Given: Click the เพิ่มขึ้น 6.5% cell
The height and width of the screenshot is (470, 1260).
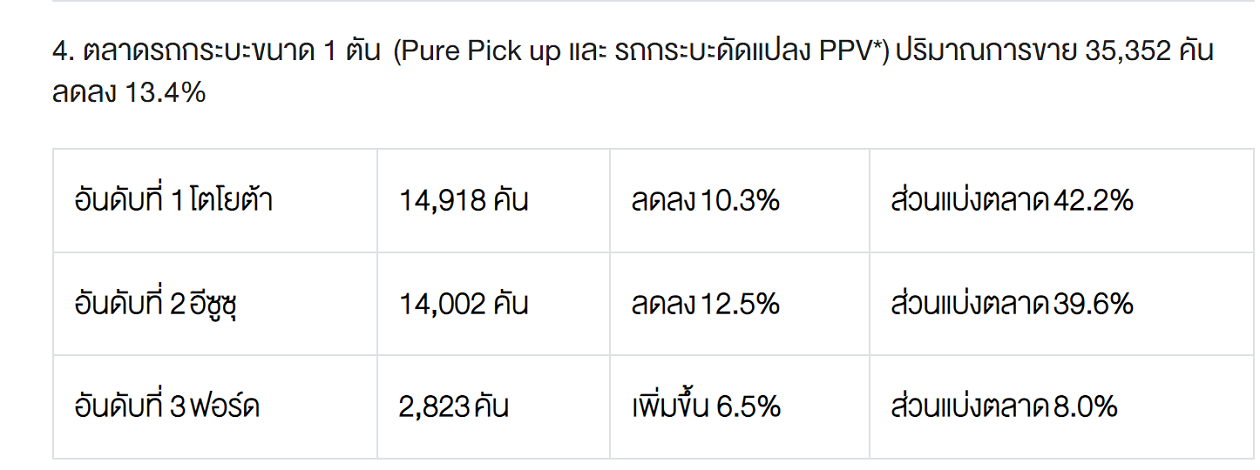Looking at the screenshot, I should click(x=706, y=407).
